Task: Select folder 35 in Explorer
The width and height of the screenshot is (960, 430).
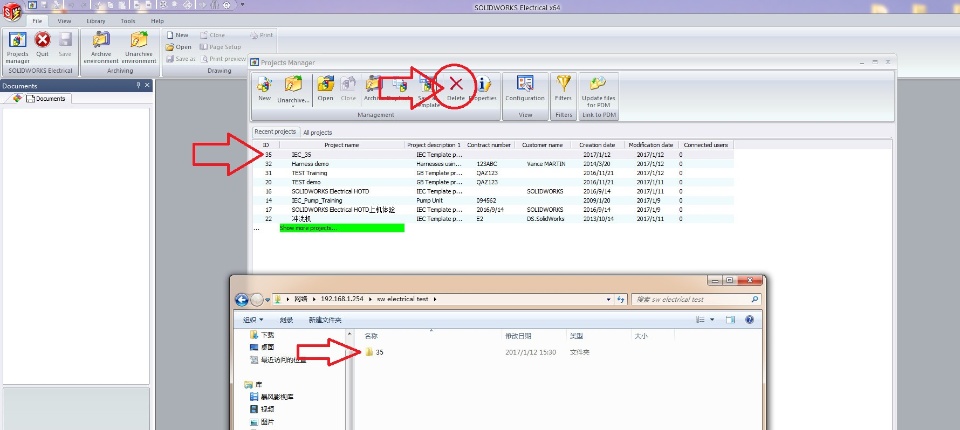Action: tap(374, 352)
